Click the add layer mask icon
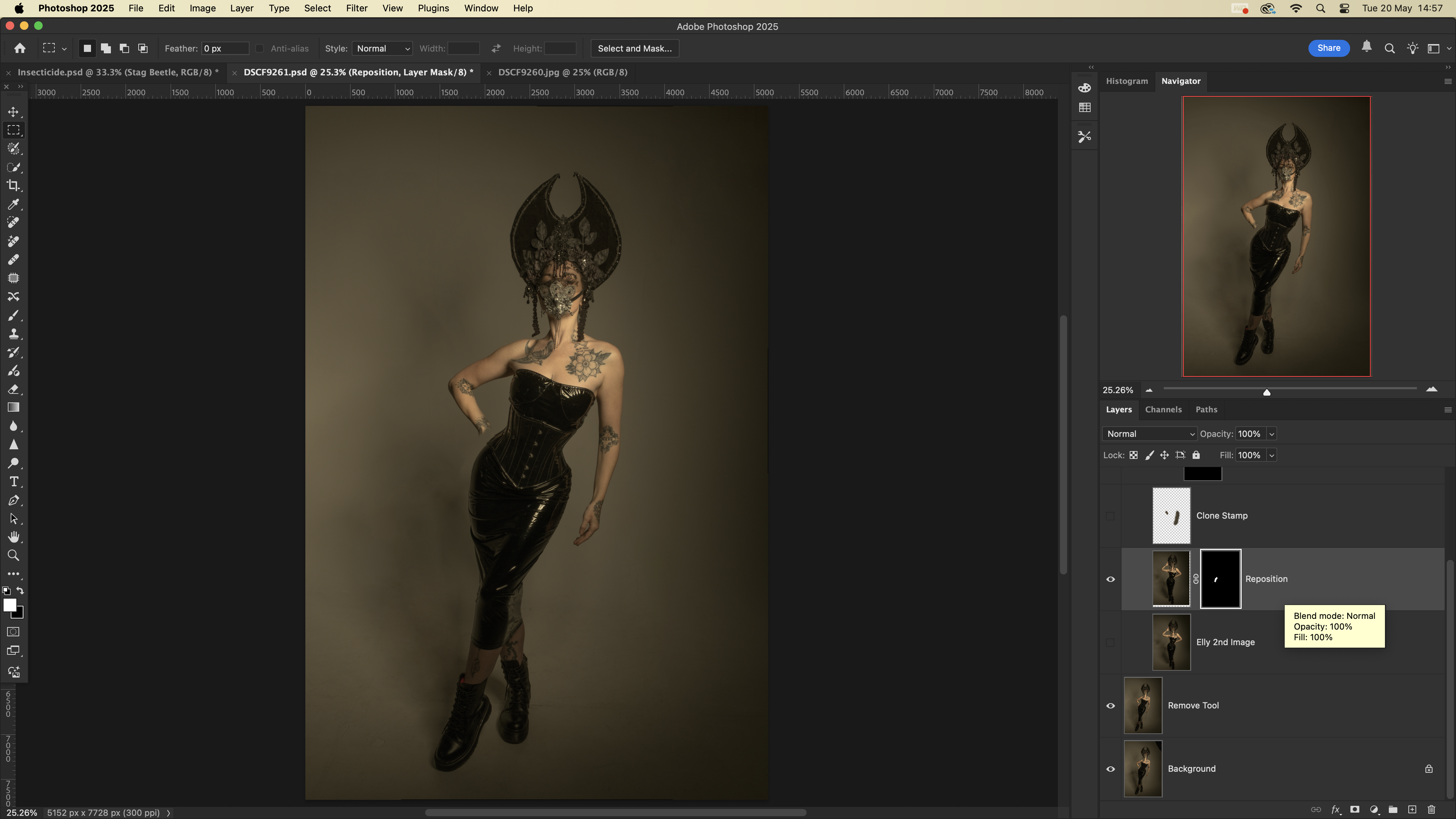This screenshot has height=819, width=1456. (1355, 809)
